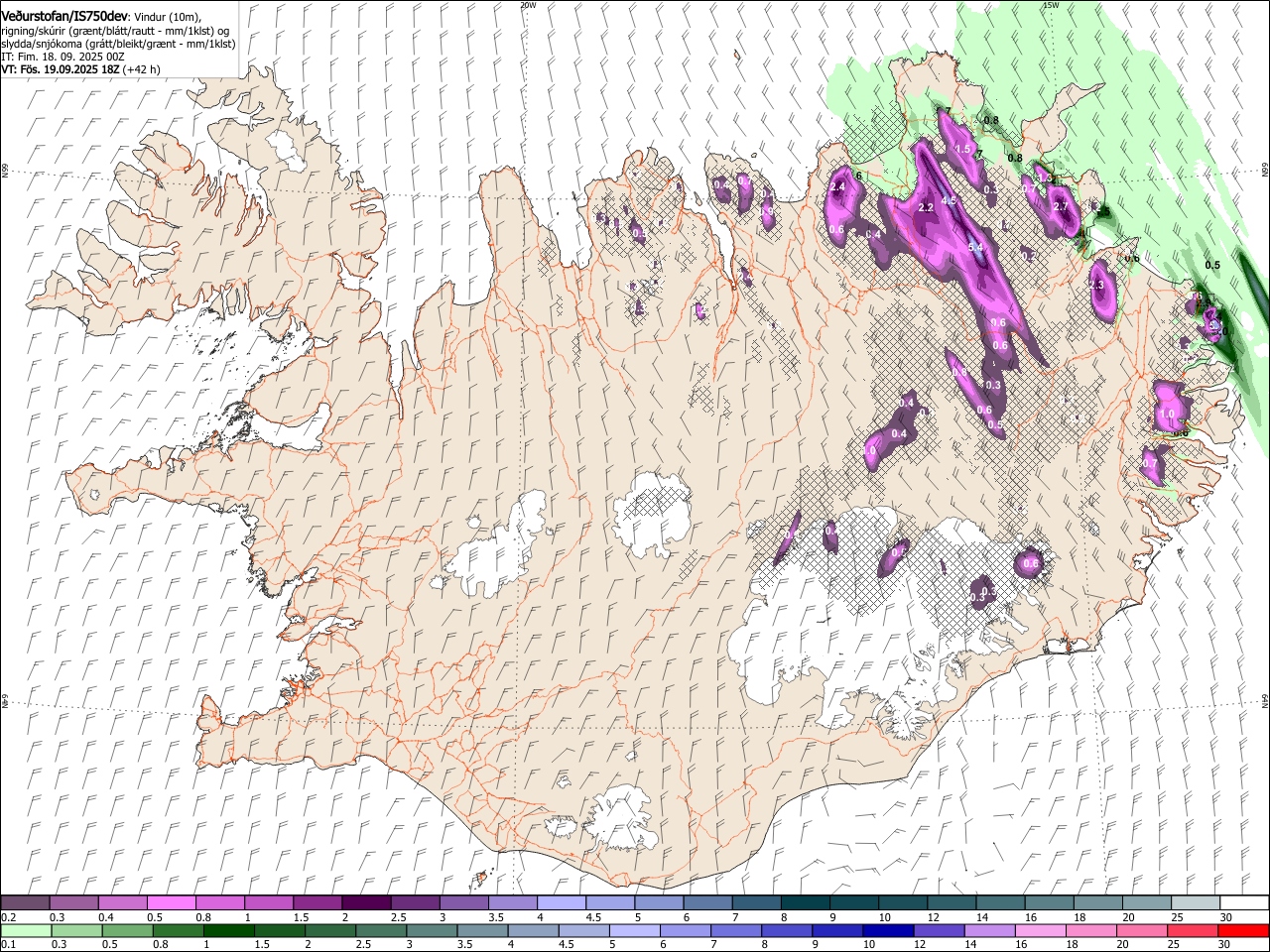1270x952 pixels.
Task: Select bright red bottom legend swatch after 30
Action: (1243, 930)
